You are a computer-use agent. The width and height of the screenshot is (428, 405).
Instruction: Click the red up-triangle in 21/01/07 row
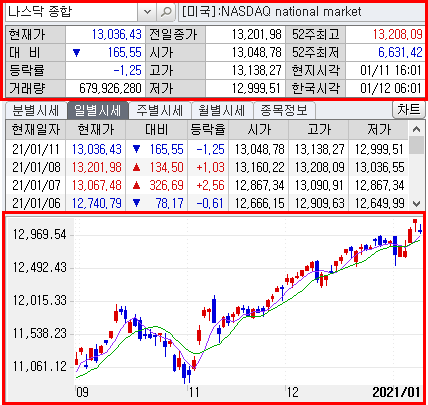(x=136, y=185)
